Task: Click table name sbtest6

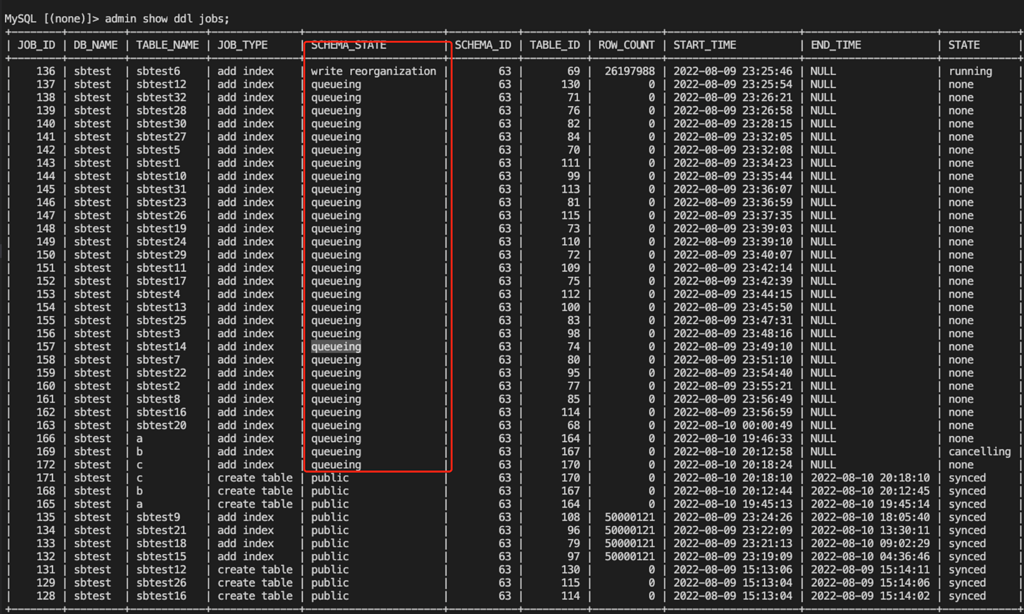Action: tap(158, 72)
